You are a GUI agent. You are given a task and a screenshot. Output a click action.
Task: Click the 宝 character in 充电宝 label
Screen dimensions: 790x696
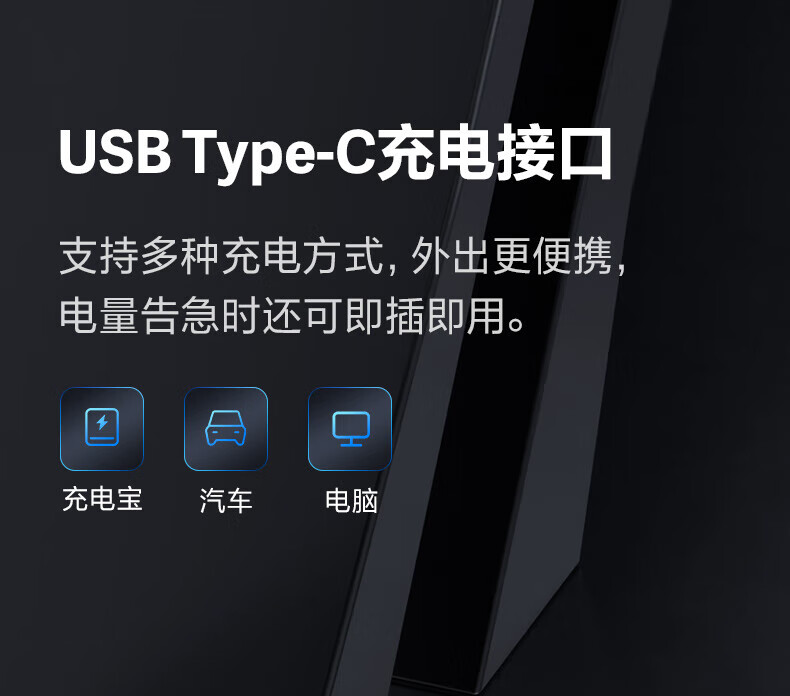click(x=129, y=499)
